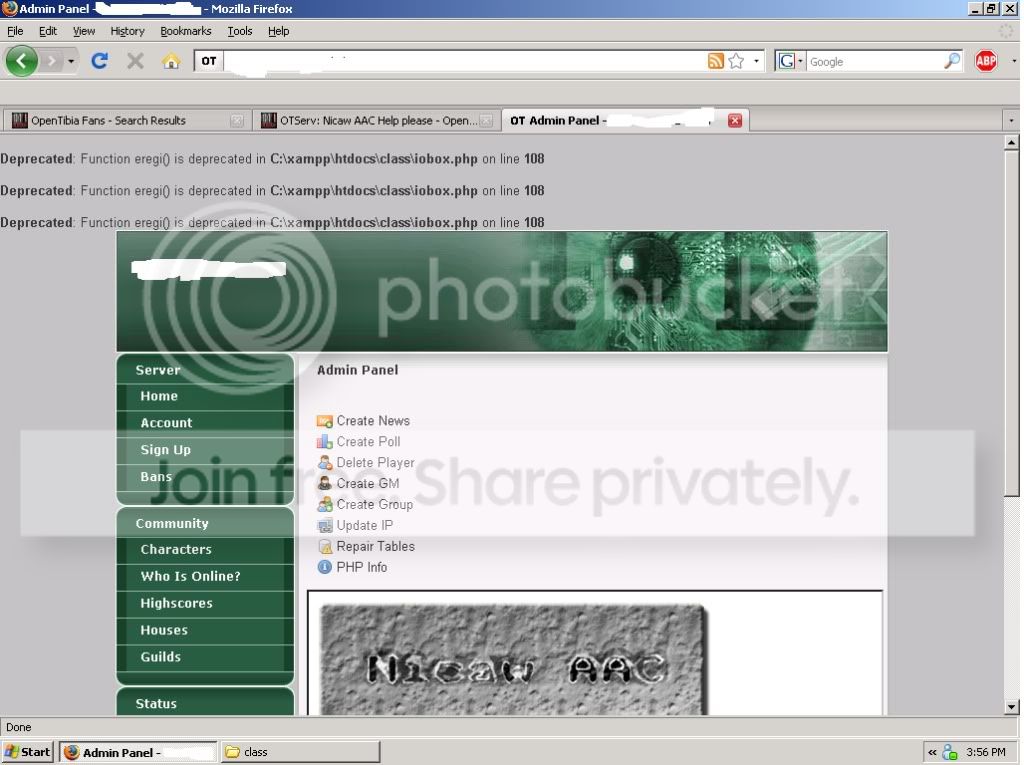Open the Adblock Plus dropdown arrow
The image size is (1024, 765).
tap(1013, 61)
